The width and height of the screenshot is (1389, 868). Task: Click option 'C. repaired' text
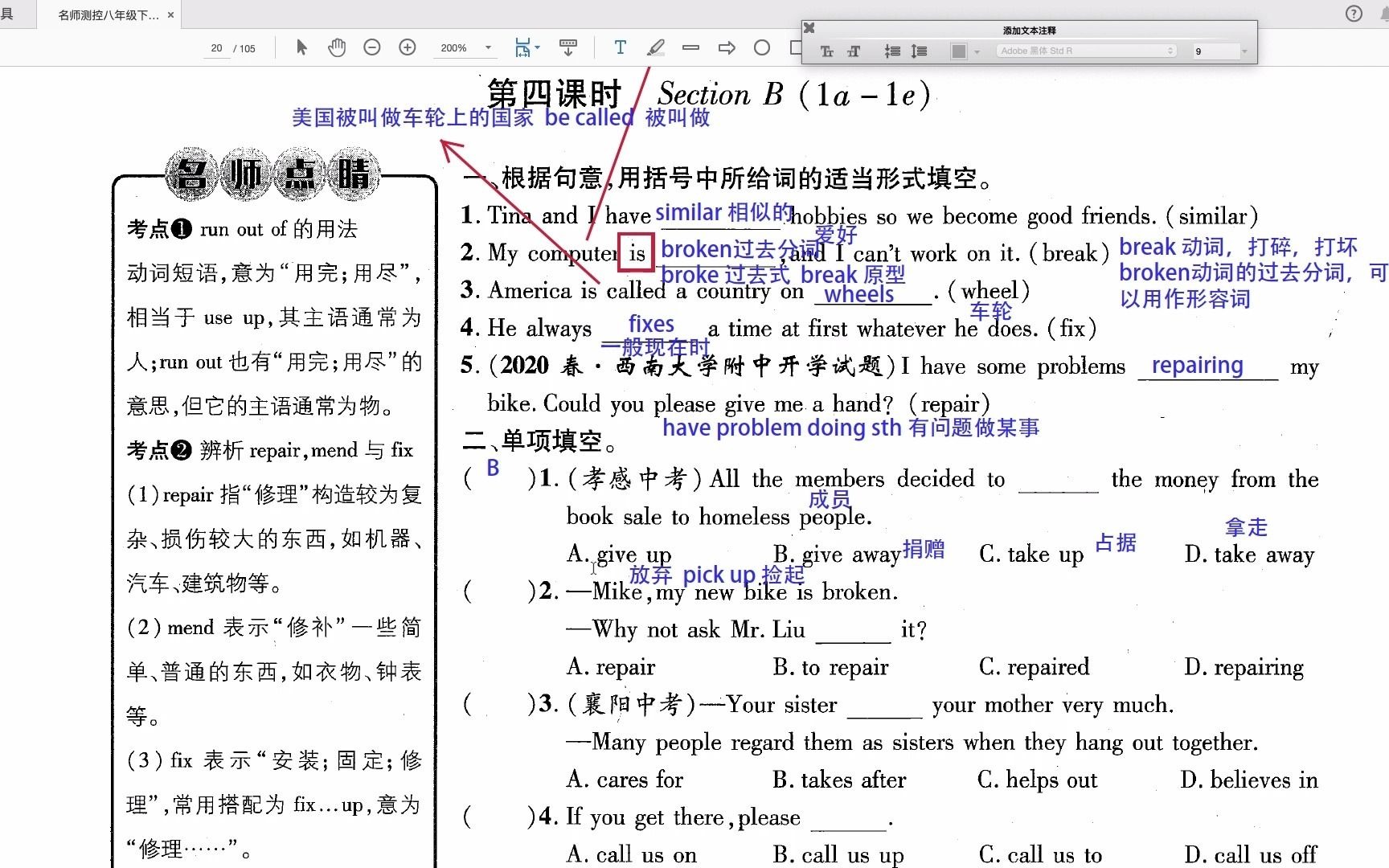(x=1034, y=667)
